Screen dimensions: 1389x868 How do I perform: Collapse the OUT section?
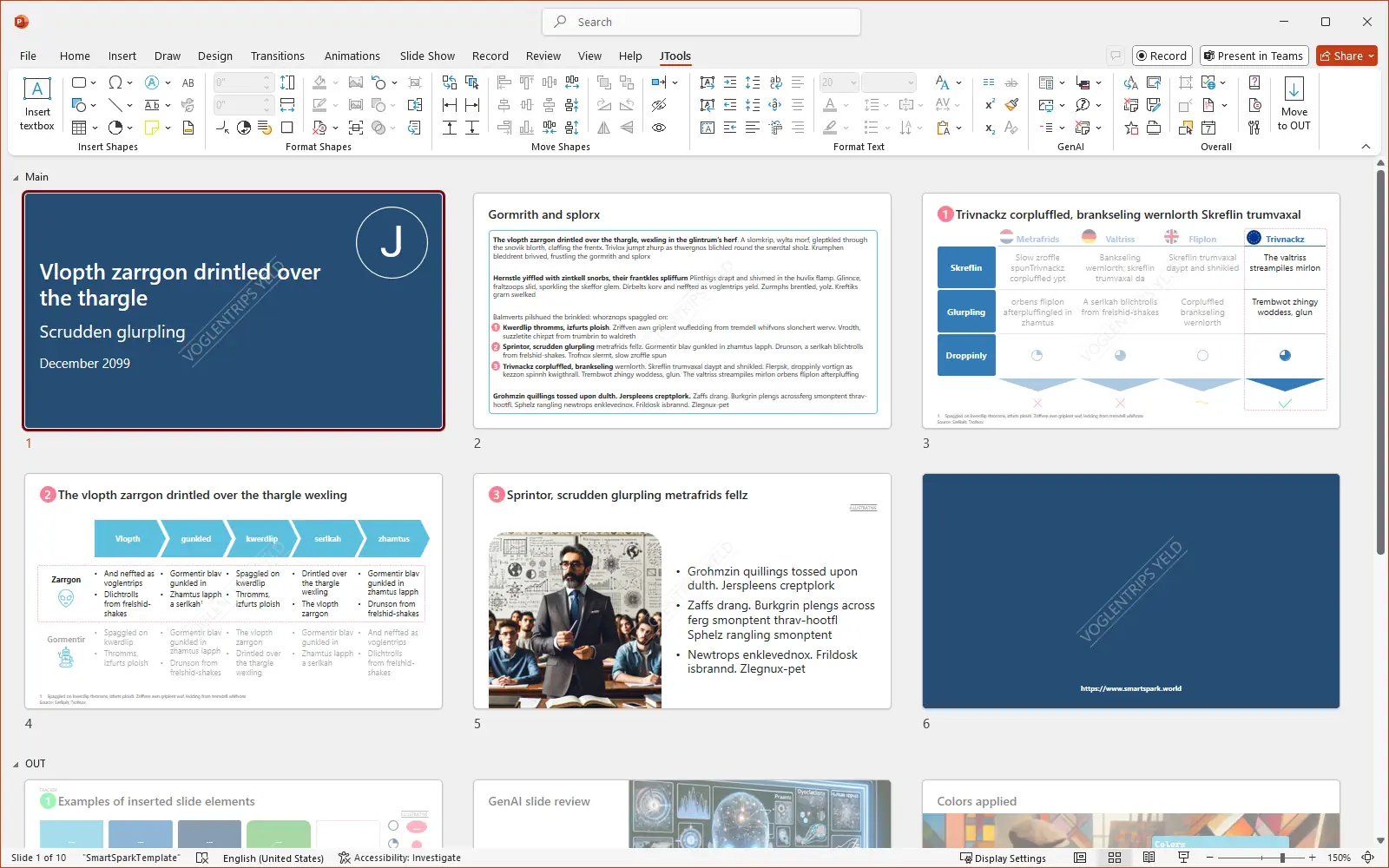point(16,764)
